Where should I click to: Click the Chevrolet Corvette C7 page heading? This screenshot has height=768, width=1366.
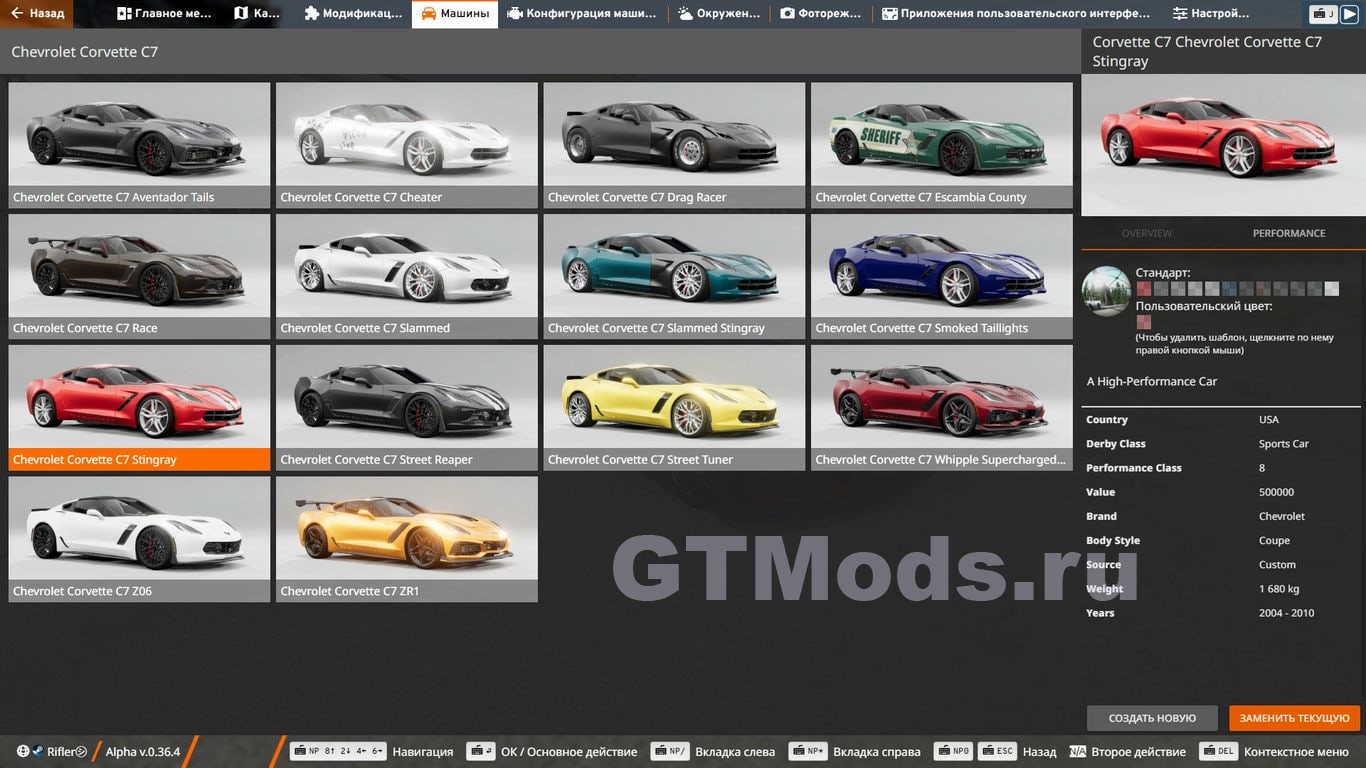coord(85,52)
